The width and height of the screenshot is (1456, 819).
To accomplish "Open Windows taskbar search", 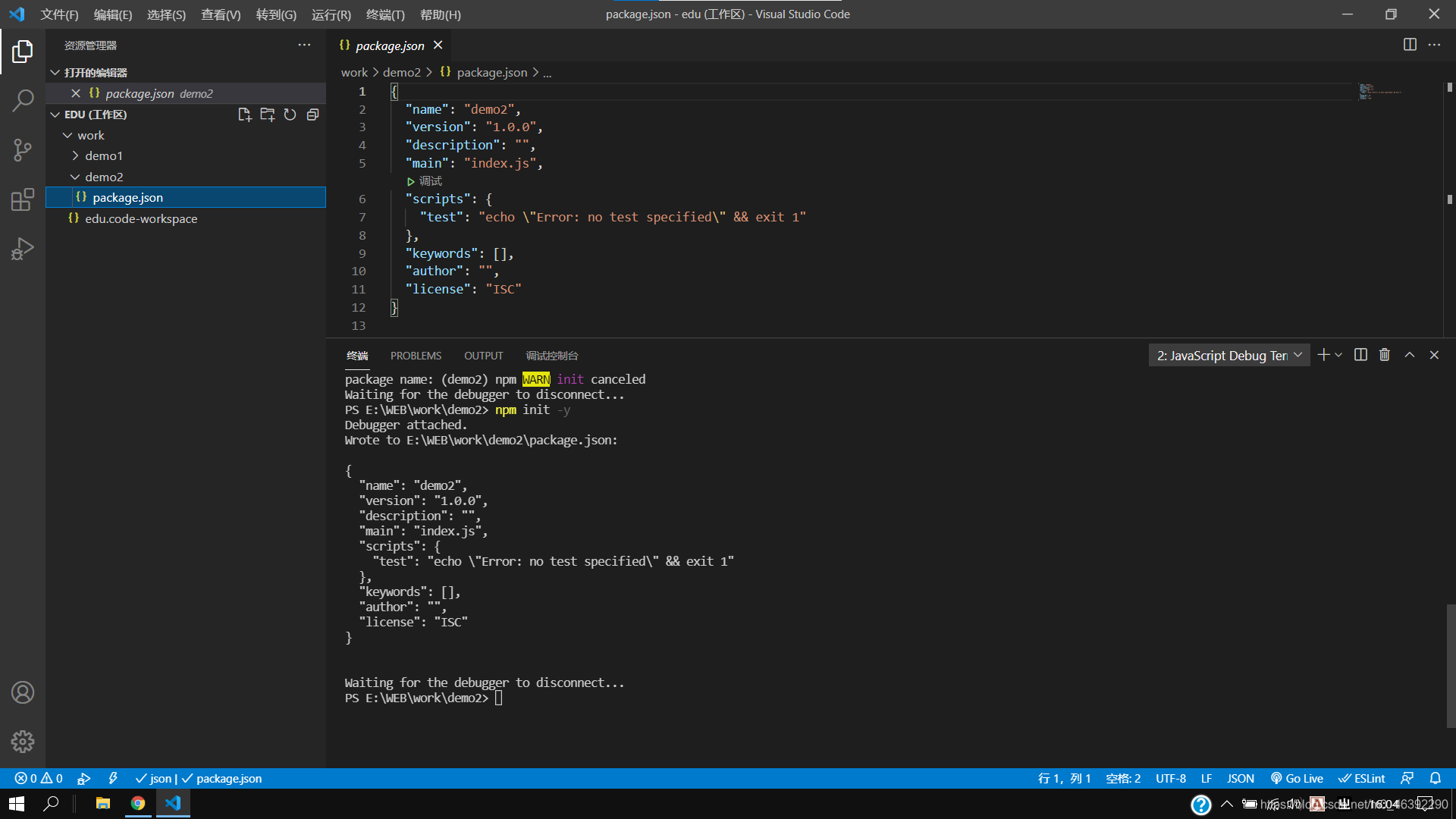I will click(x=51, y=803).
